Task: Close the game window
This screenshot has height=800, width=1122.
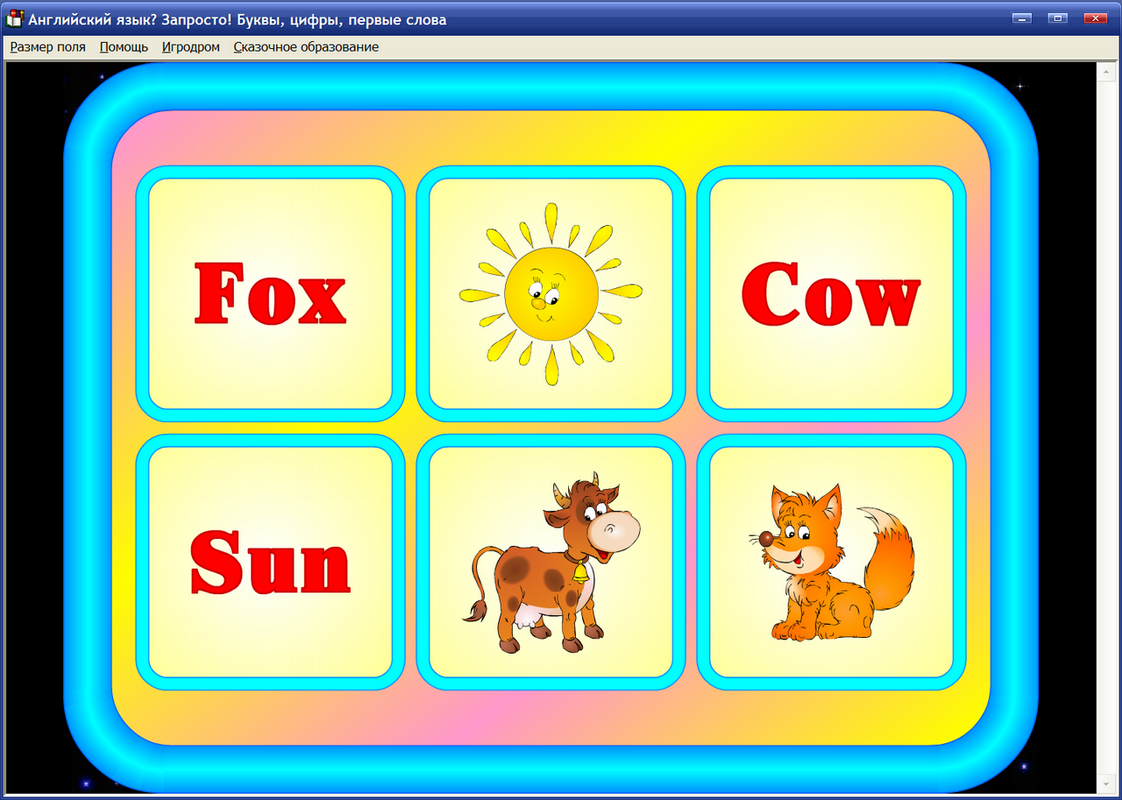Action: (x=1095, y=18)
